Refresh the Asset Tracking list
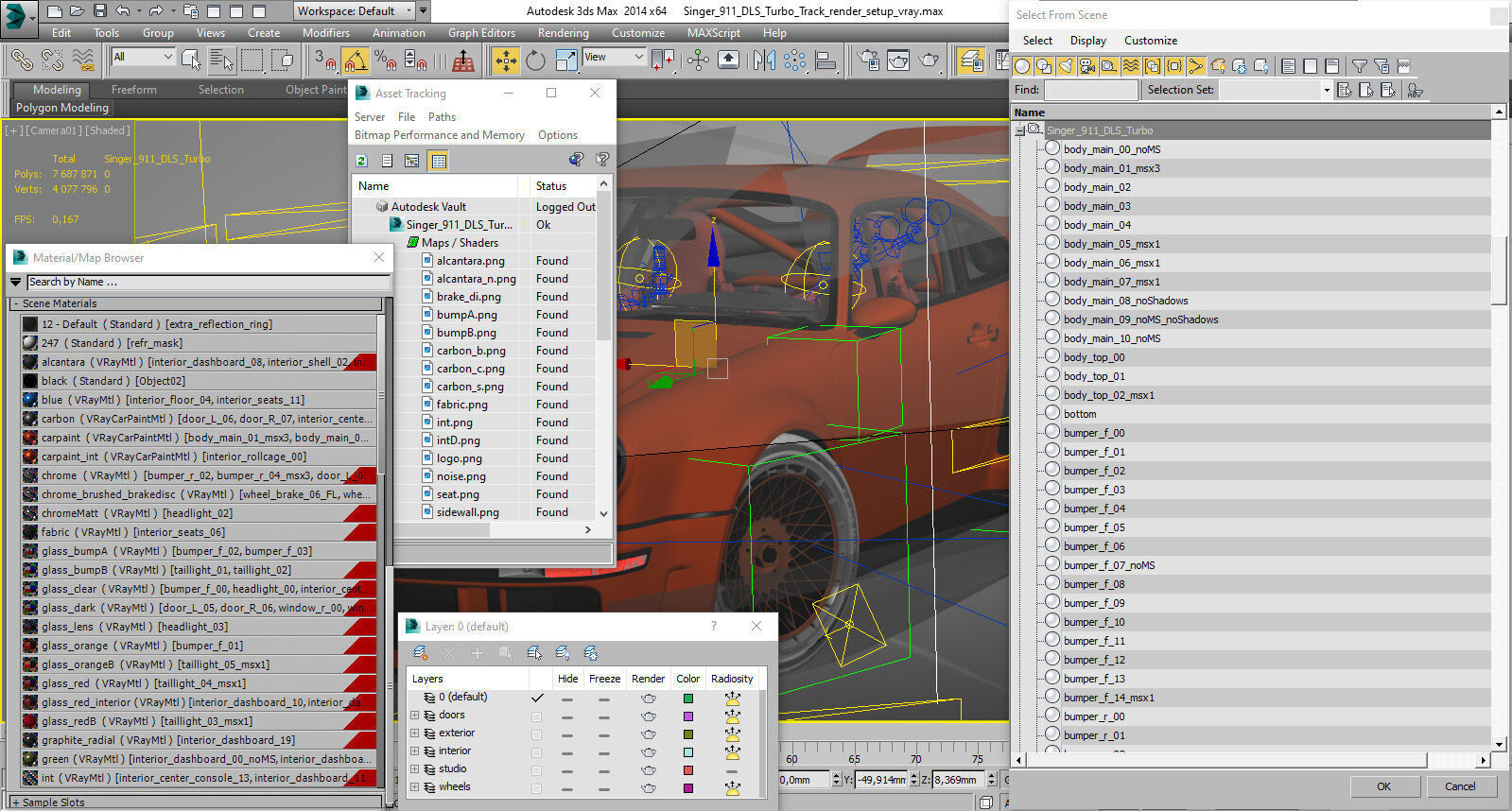The height and width of the screenshot is (811, 1512). pyautogui.click(x=362, y=161)
